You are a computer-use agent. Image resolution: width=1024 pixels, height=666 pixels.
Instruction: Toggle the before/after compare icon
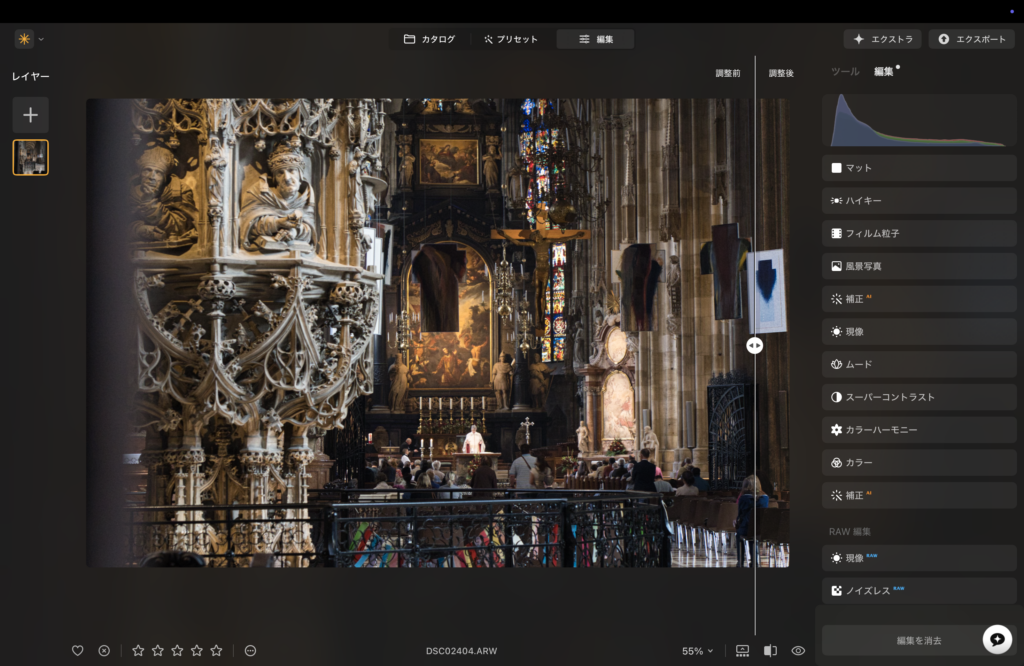point(771,650)
